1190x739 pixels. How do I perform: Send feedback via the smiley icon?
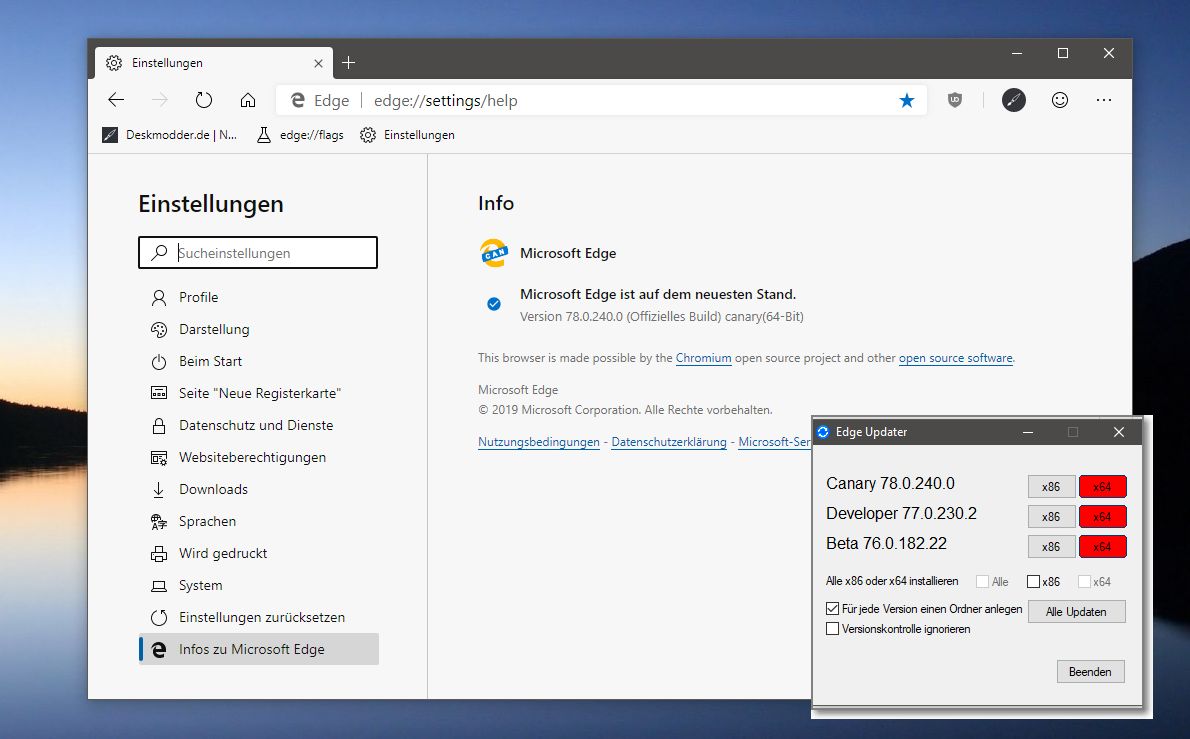pyautogui.click(x=1059, y=100)
